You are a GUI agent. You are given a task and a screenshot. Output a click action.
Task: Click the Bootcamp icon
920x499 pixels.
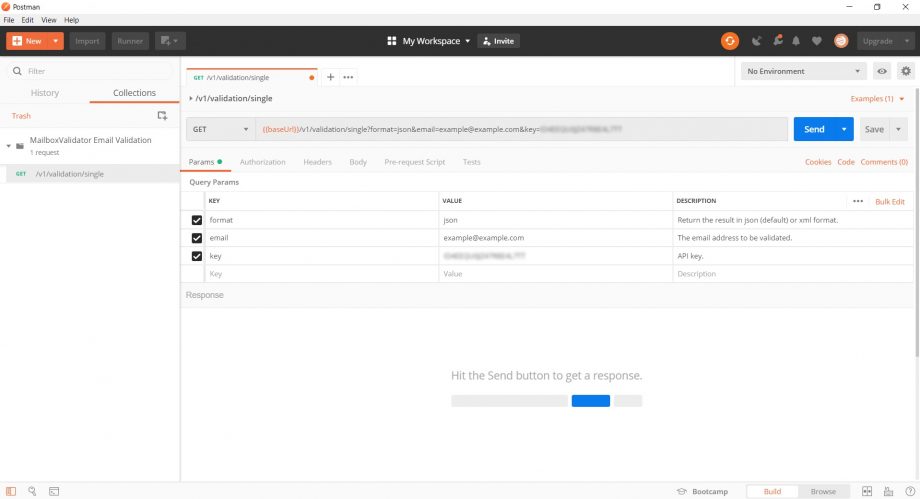coord(681,491)
